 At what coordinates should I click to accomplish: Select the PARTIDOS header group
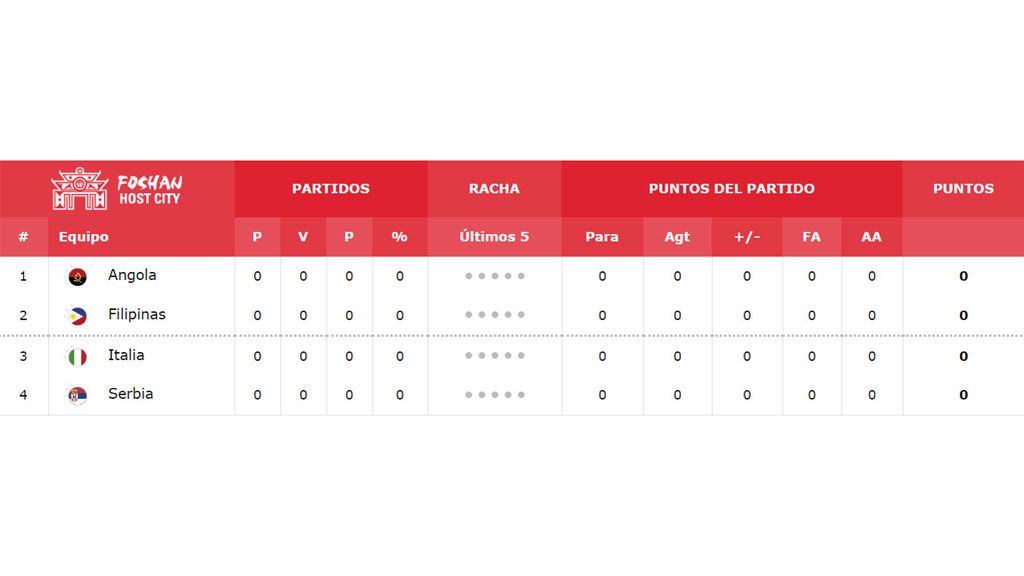pos(331,189)
